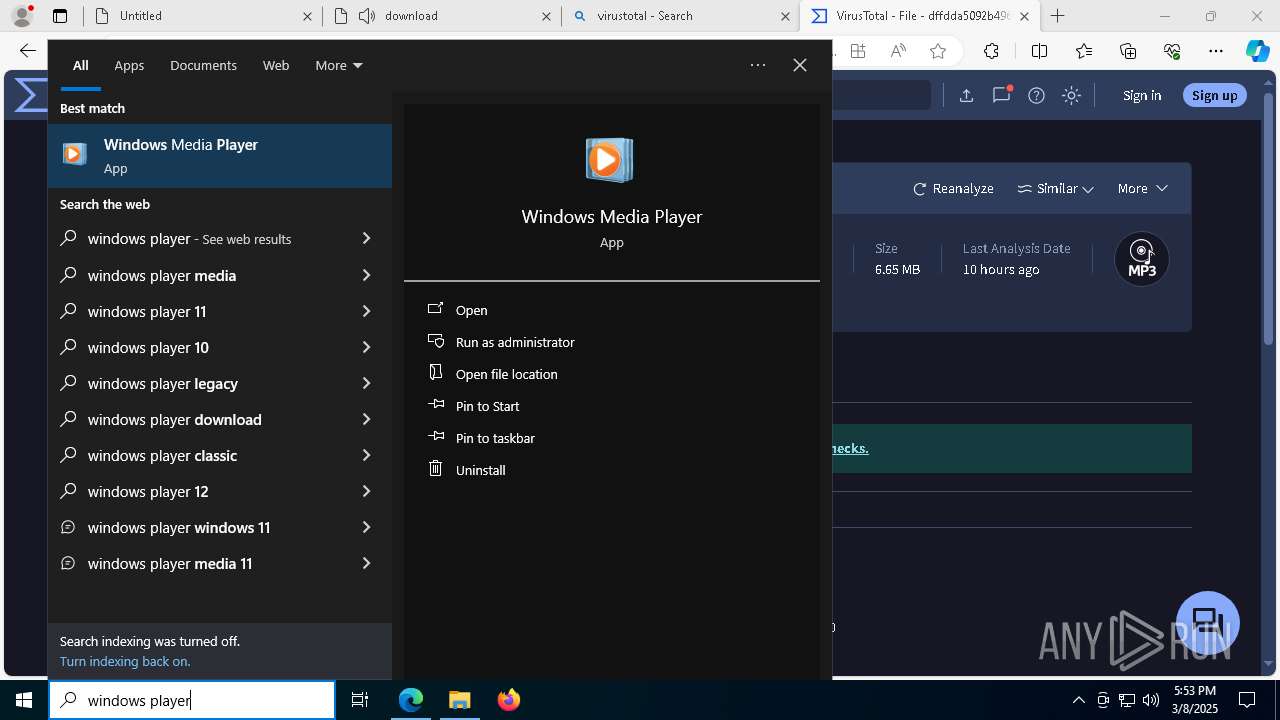Viewport: 1280px width, 720px height.
Task: Switch to the virustotal - Search tab
Action: click(x=680, y=16)
